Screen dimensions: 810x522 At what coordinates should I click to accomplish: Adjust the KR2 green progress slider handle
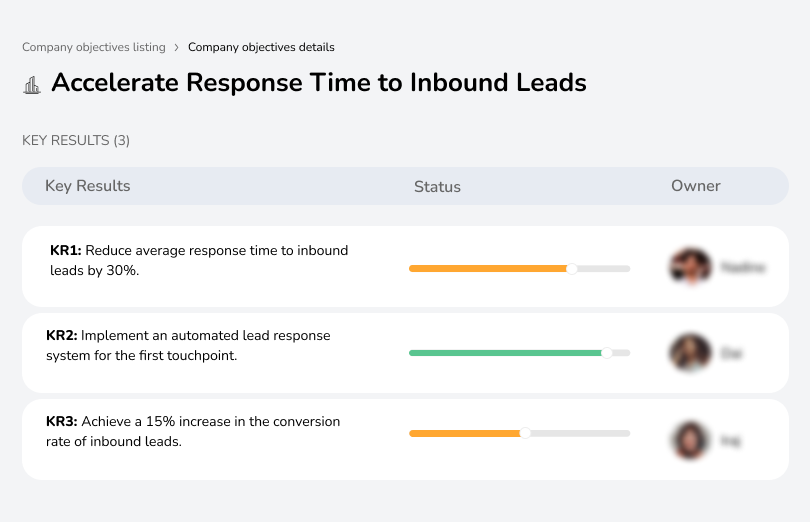(607, 353)
